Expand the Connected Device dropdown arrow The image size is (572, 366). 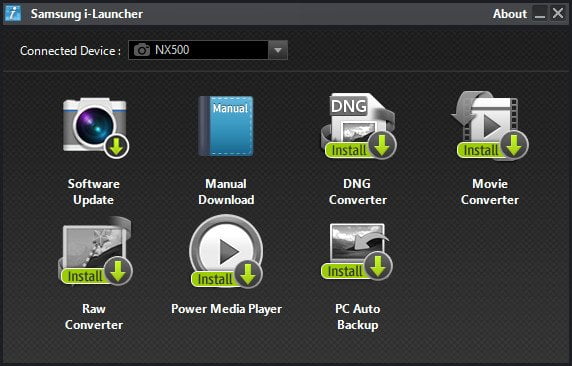tap(278, 50)
